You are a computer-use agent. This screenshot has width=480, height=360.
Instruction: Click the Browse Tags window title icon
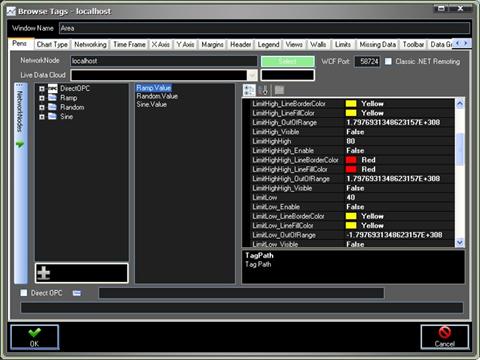click(x=11, y=12)
